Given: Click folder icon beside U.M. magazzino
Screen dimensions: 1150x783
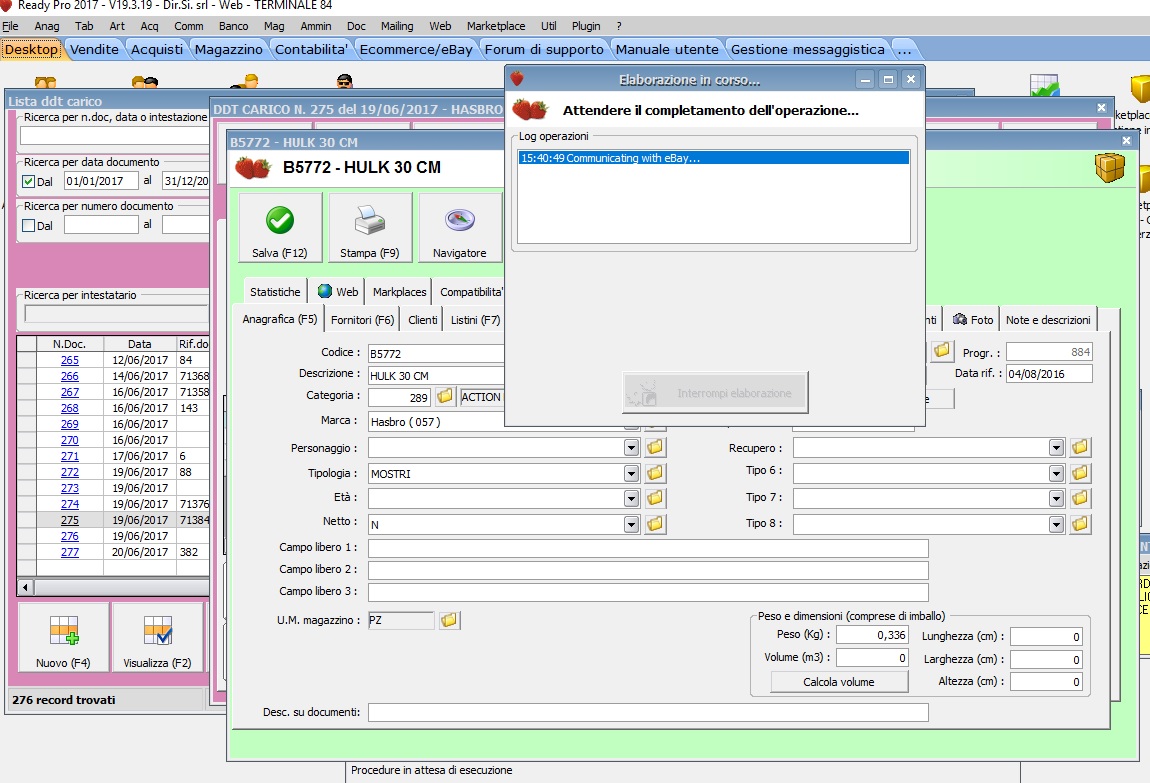Looking at the screenshot, I should pos(450,621).
